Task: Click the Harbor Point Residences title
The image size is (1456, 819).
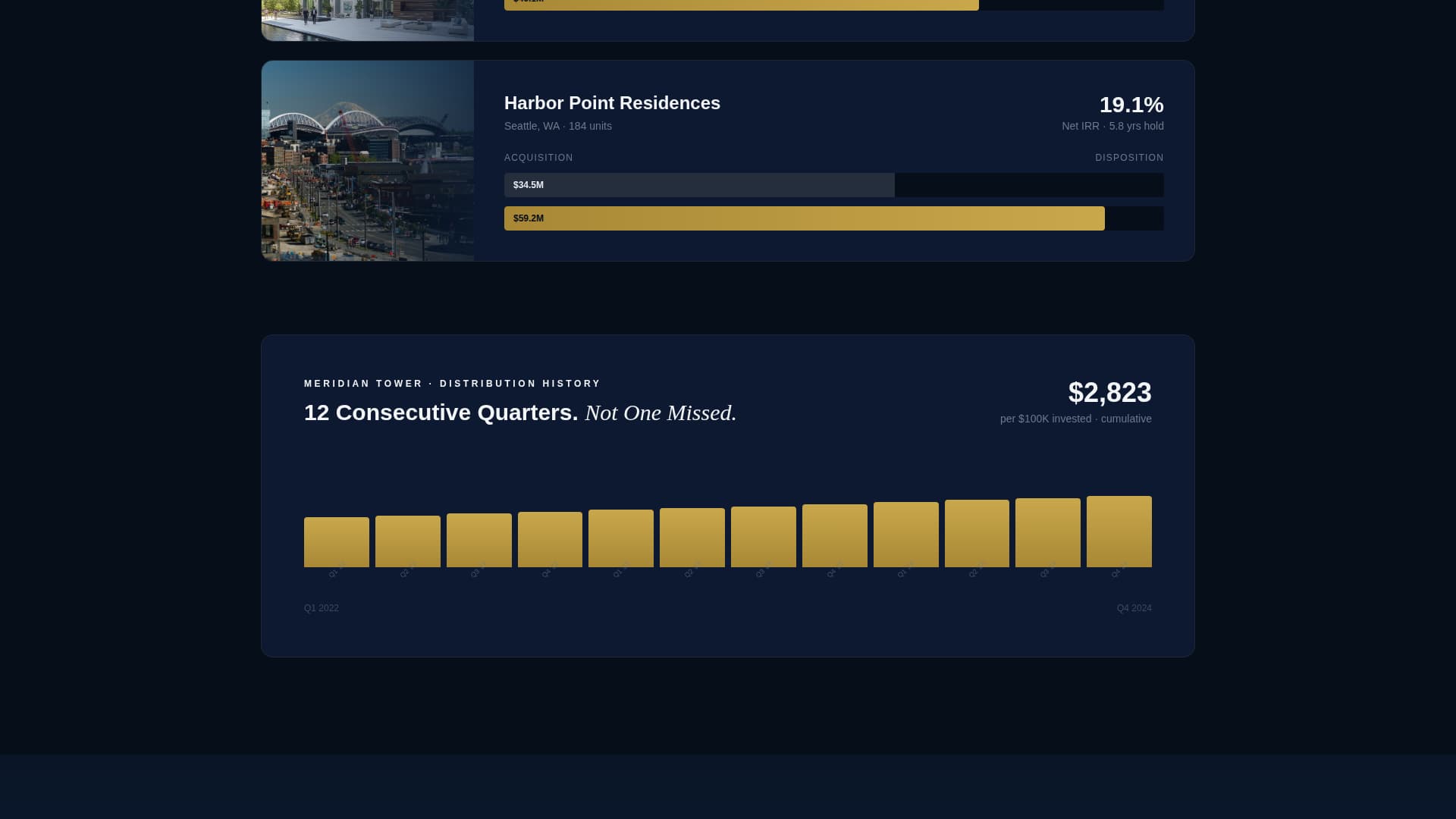Action: pos(611,103)
